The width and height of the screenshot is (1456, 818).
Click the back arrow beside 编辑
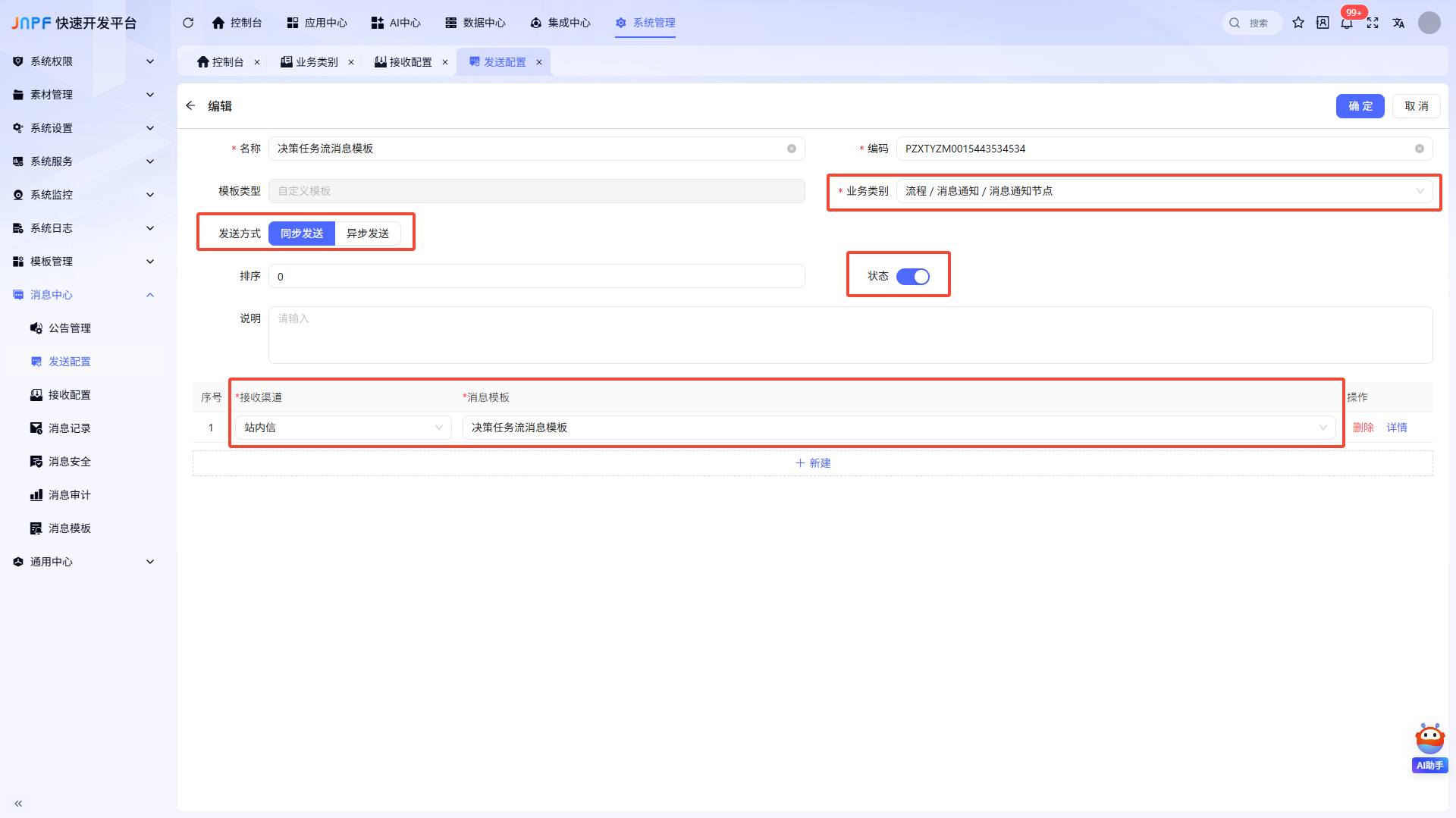point(190,105)
